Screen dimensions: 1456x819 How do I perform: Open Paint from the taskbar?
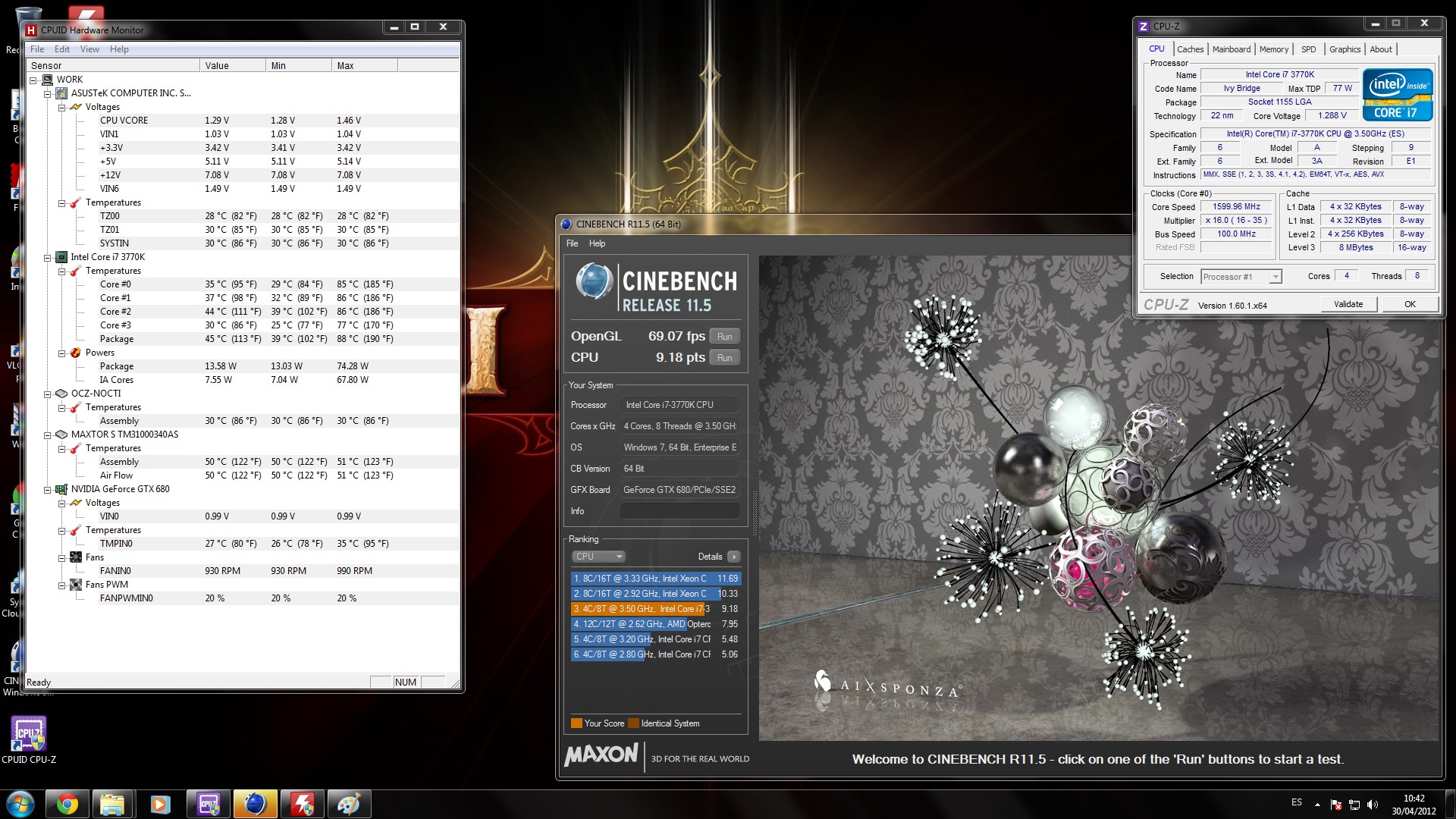[349, 805]
